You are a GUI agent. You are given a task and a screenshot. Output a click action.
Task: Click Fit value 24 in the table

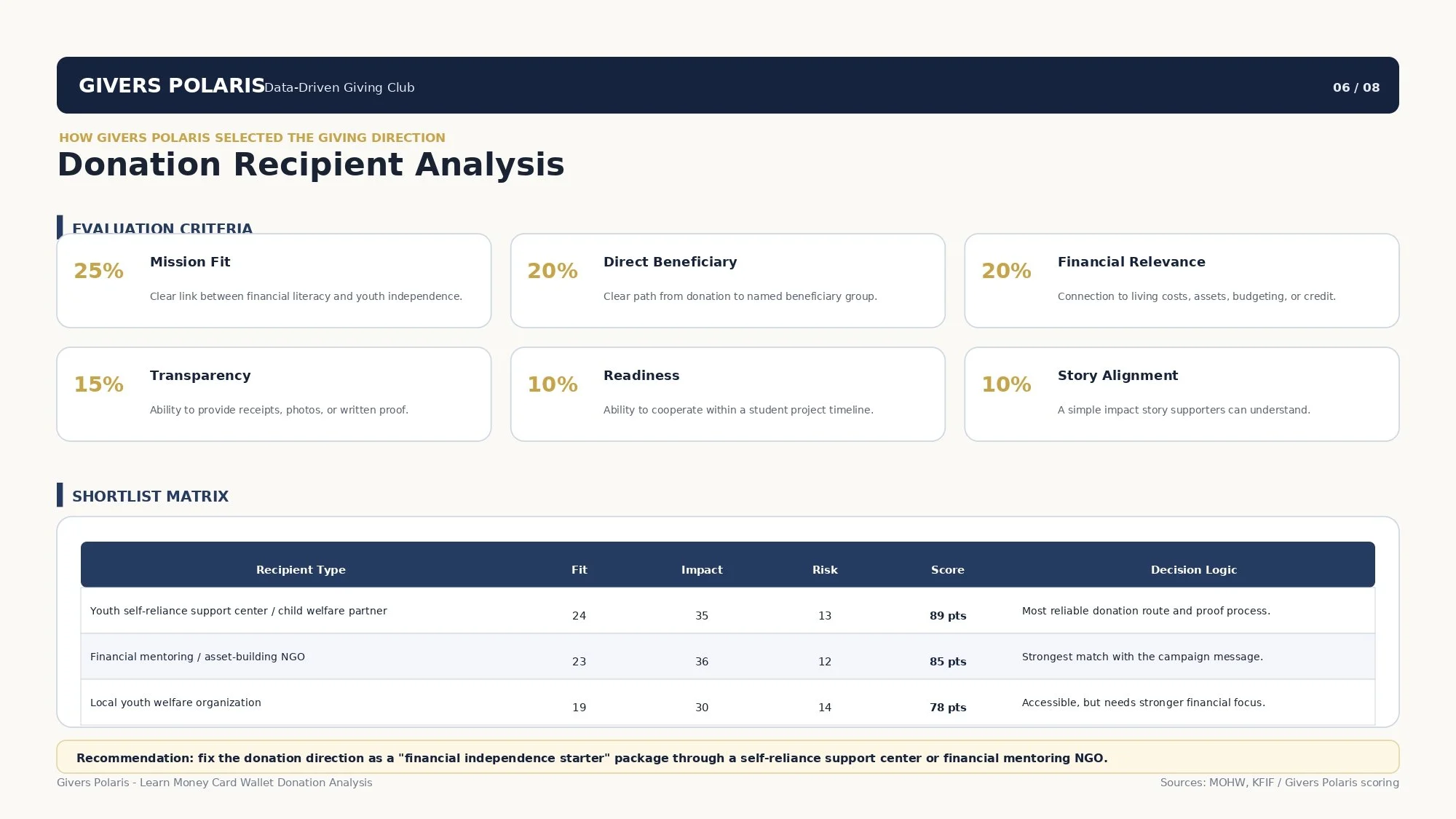[579, 616]
